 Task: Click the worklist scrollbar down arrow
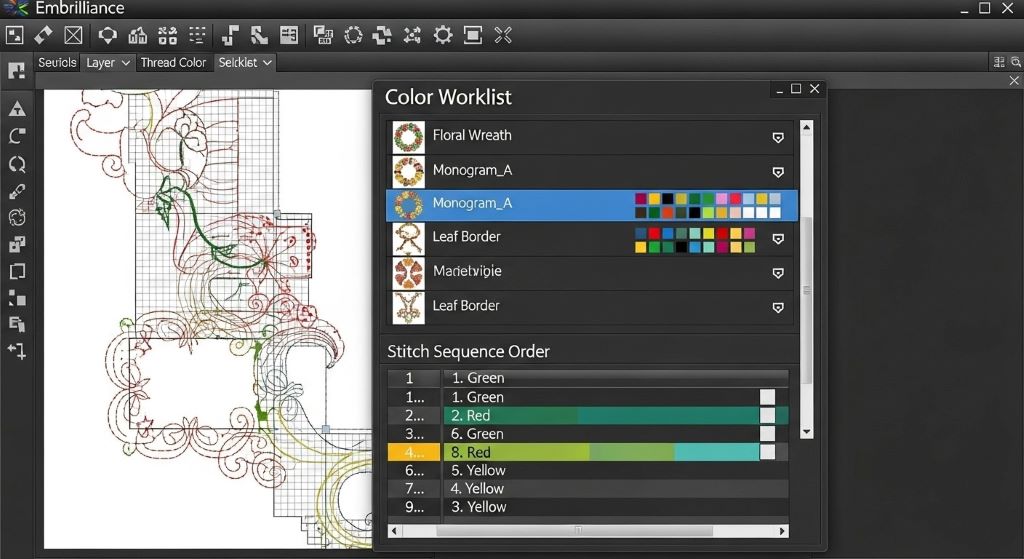pos(807,432)
